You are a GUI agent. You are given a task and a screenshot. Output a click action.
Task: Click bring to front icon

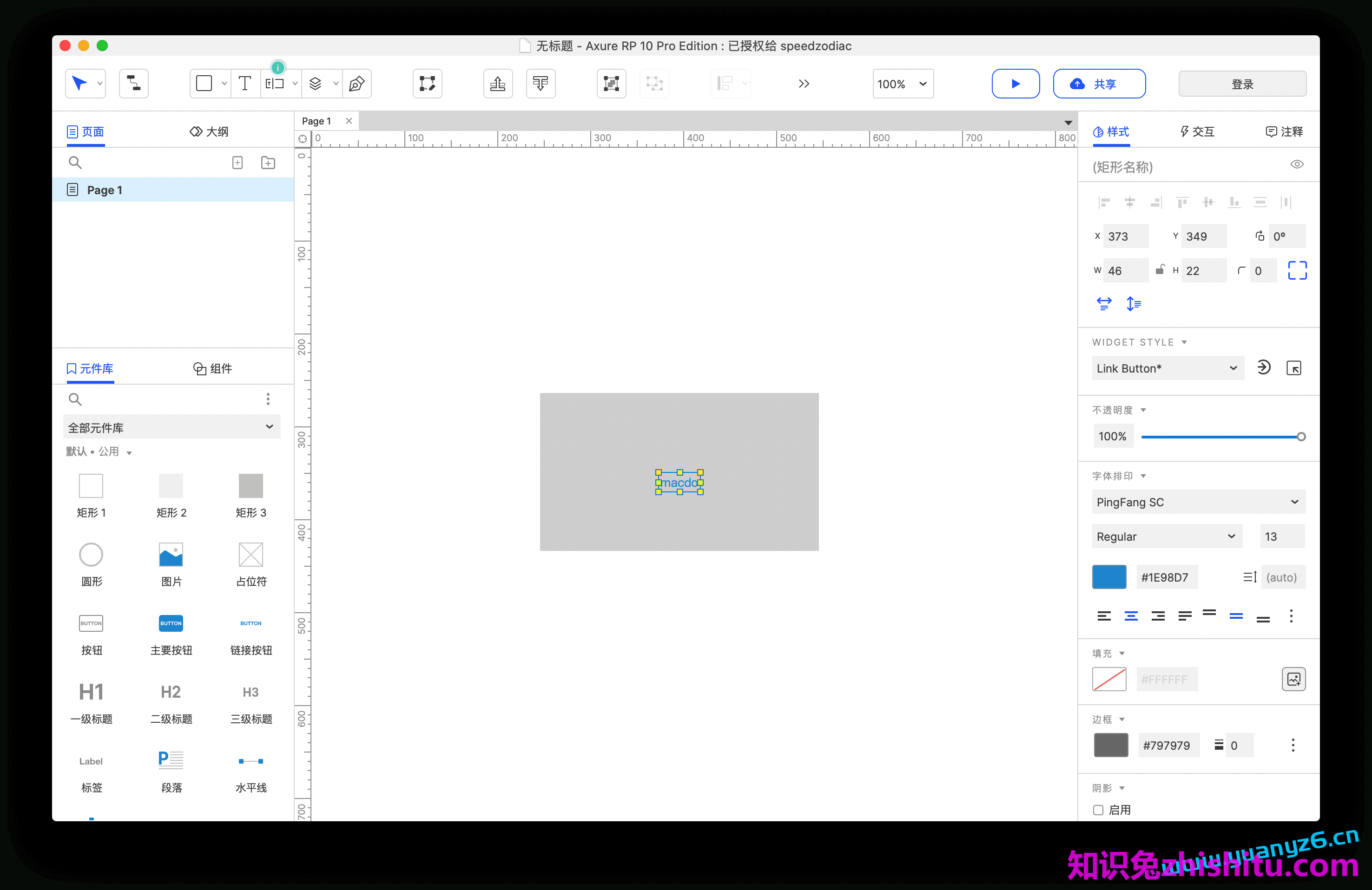coord(497,84)
